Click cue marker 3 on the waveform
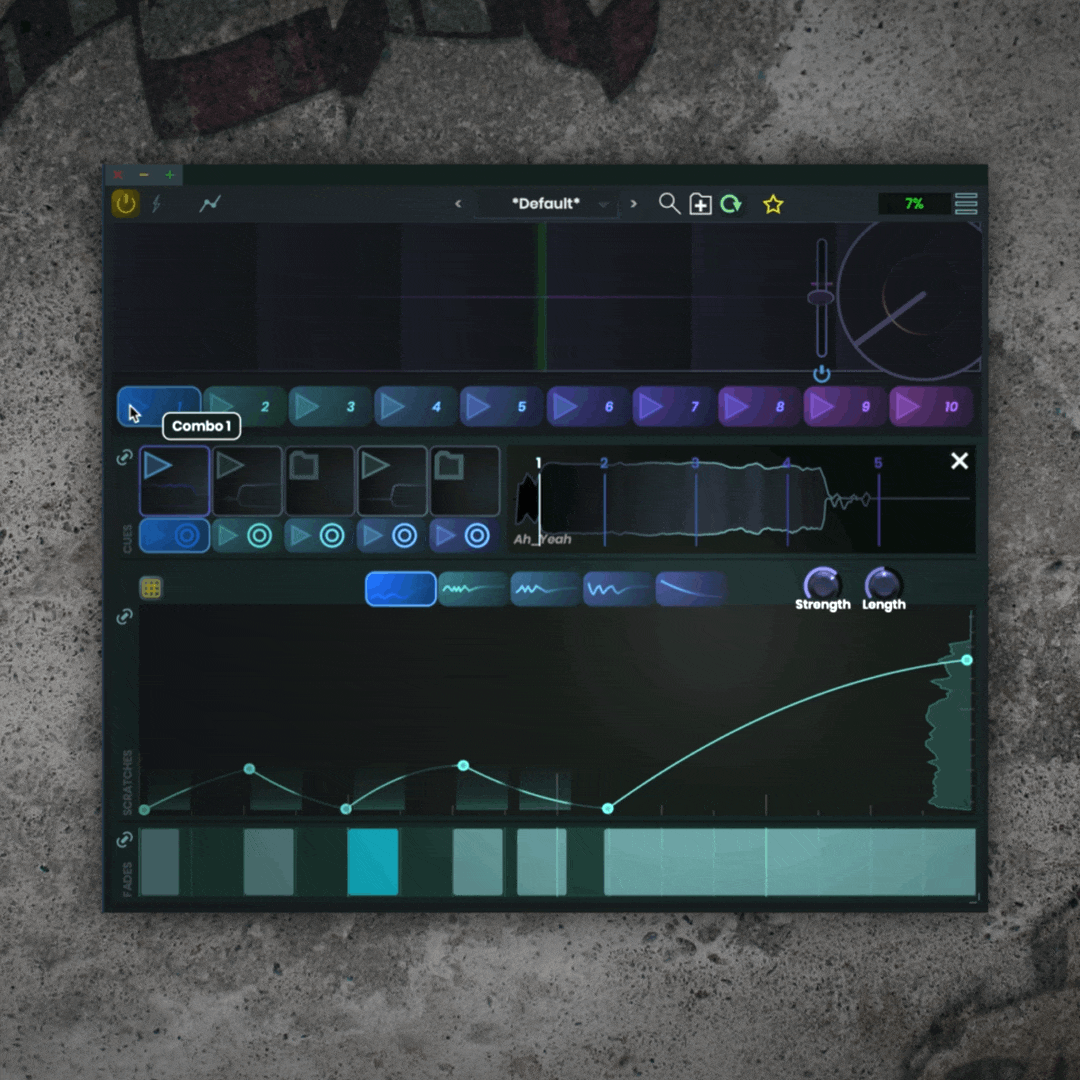The width and height of the screenshot is (1080, 1080). [696, 464]
